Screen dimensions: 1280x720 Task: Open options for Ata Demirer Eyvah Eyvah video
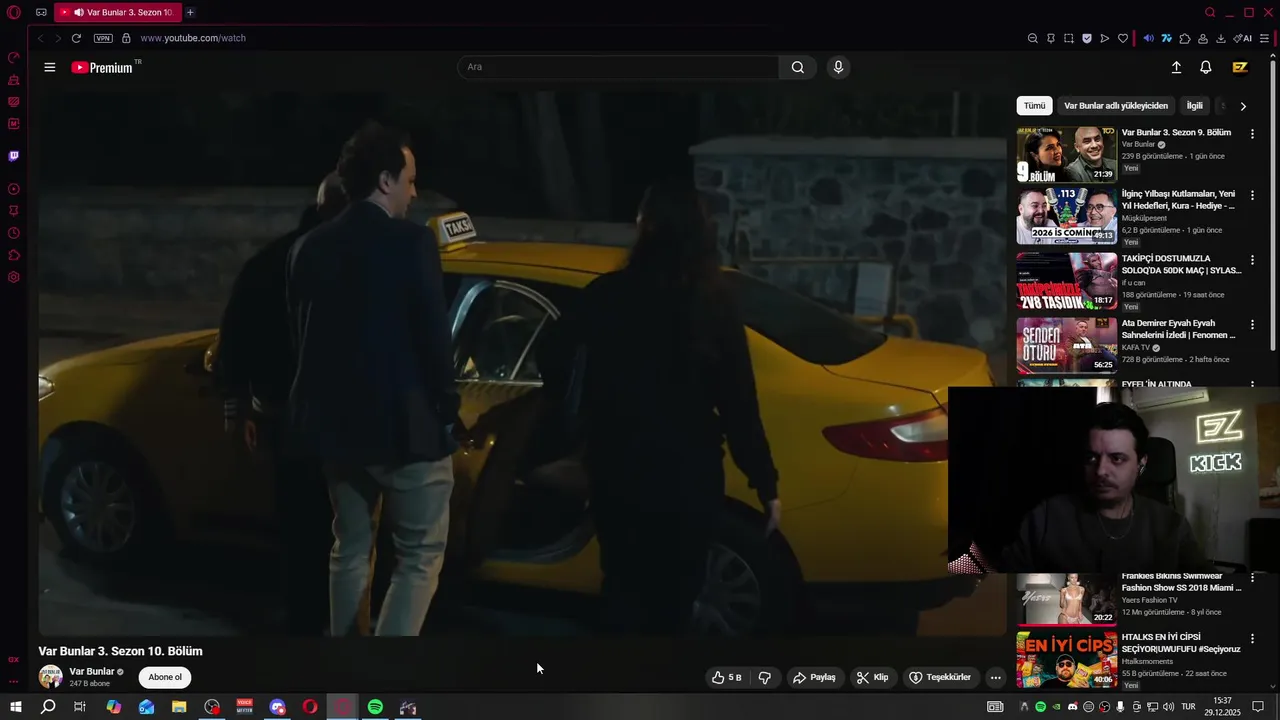coord(1252,325)
